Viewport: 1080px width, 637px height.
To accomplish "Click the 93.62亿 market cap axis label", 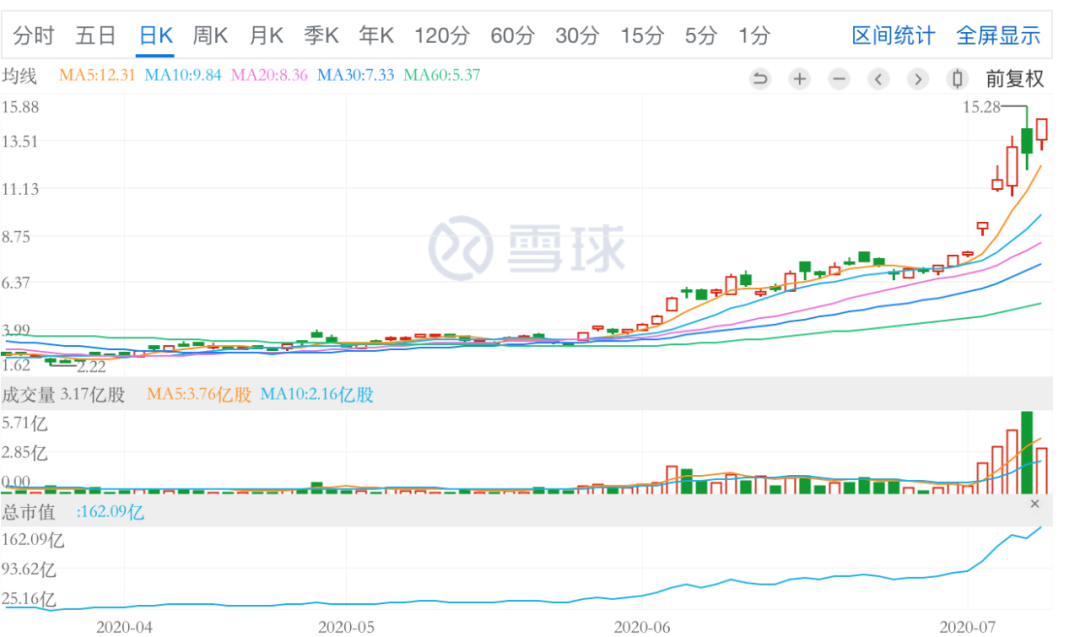I will coord(29,570).
